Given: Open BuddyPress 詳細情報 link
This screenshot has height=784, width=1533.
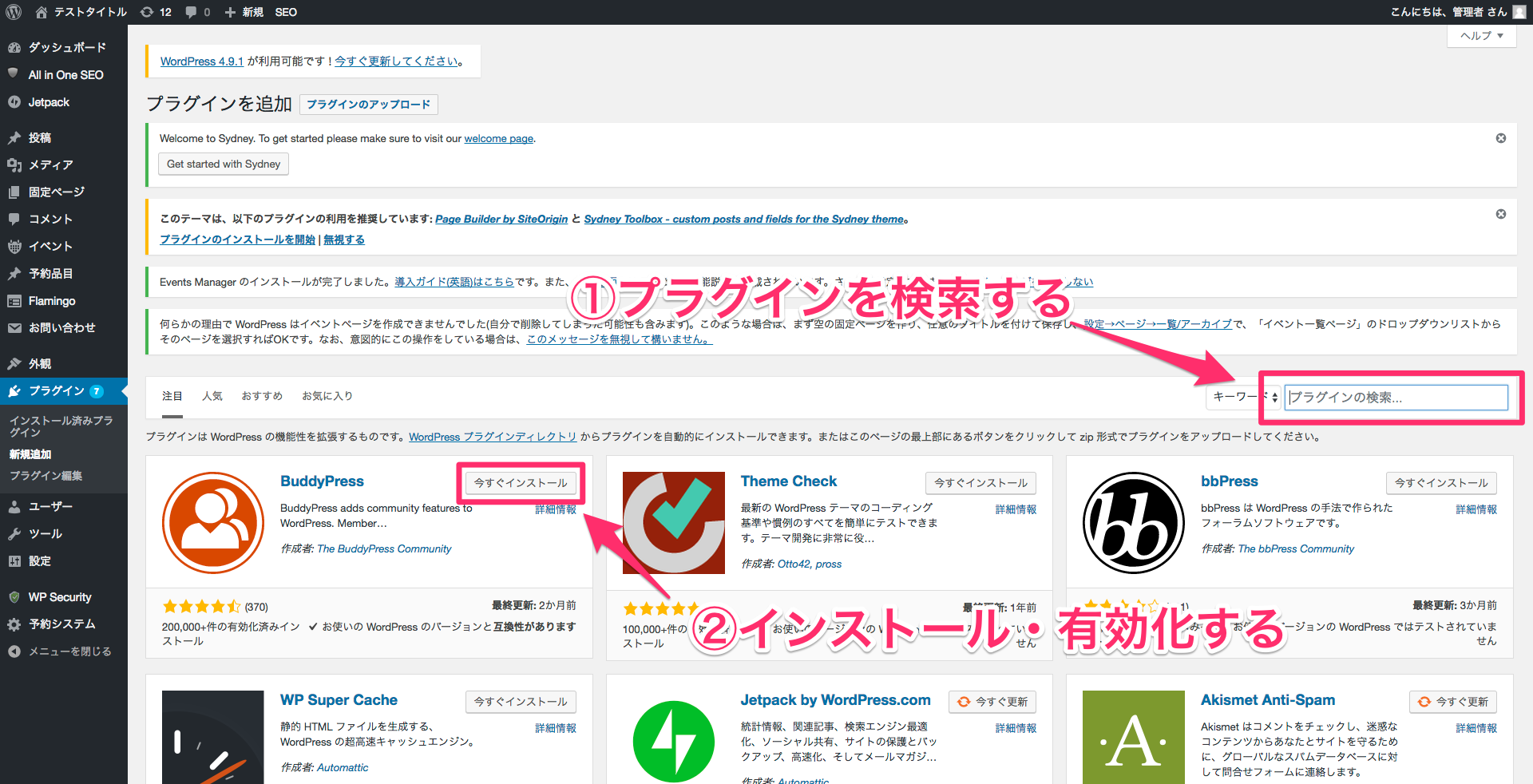Looking at the screenshot, I should click(556, 509).
